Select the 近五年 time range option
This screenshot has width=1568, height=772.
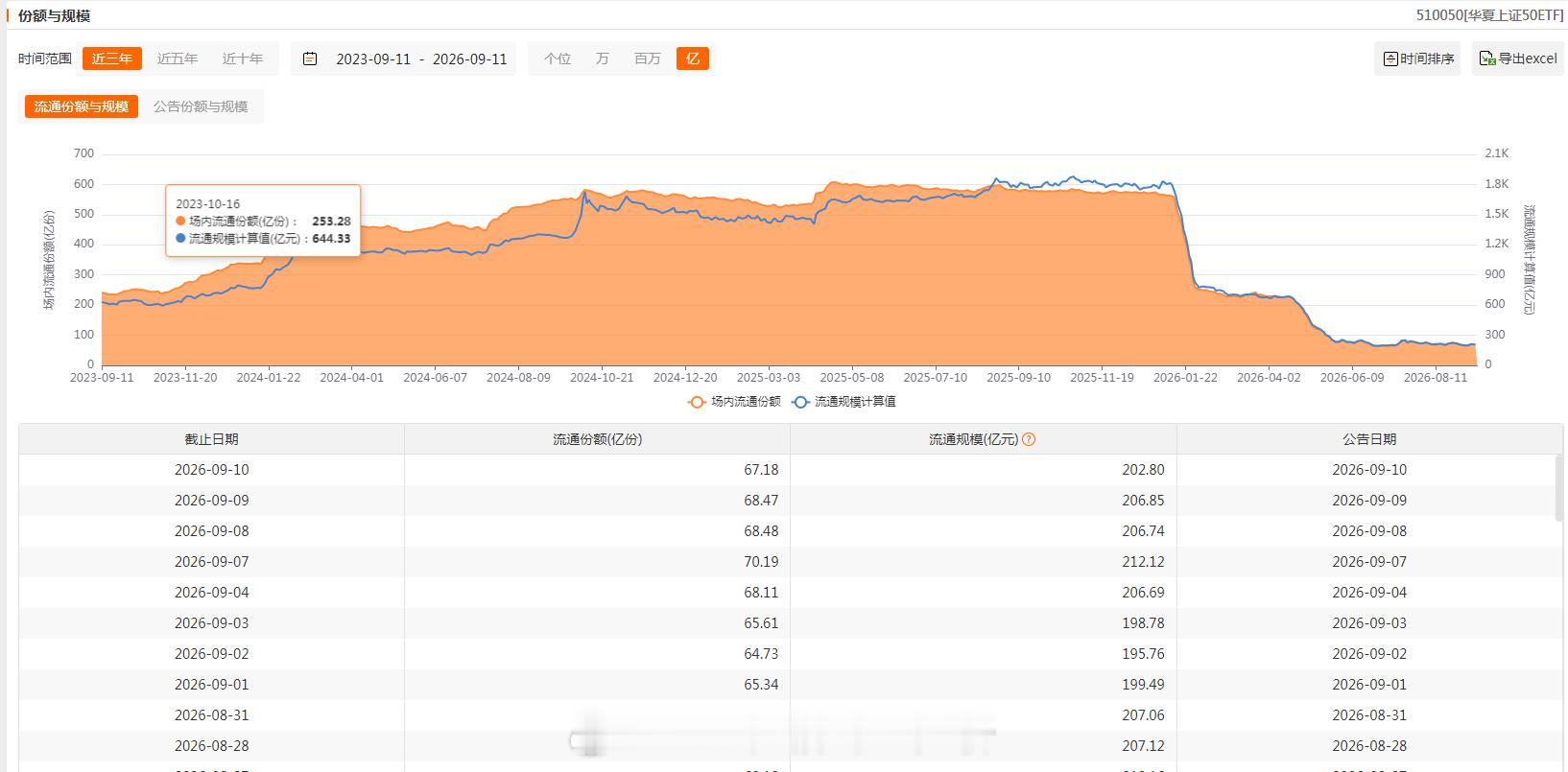(178, 58)
